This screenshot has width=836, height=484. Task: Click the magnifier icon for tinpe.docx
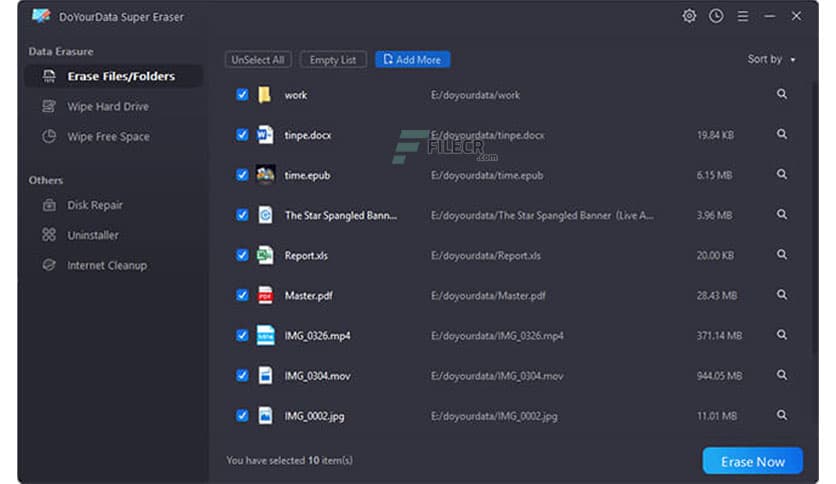(782, 134)
